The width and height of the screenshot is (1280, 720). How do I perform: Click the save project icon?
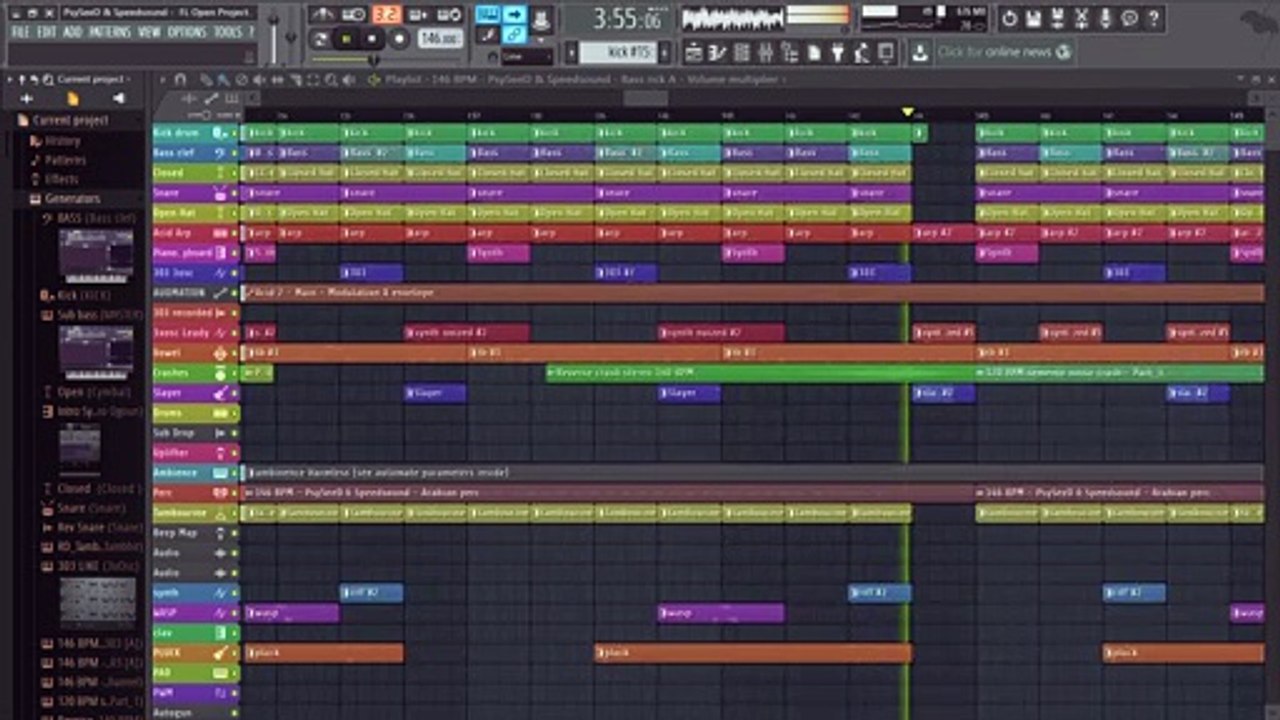tap(1033, 18)
